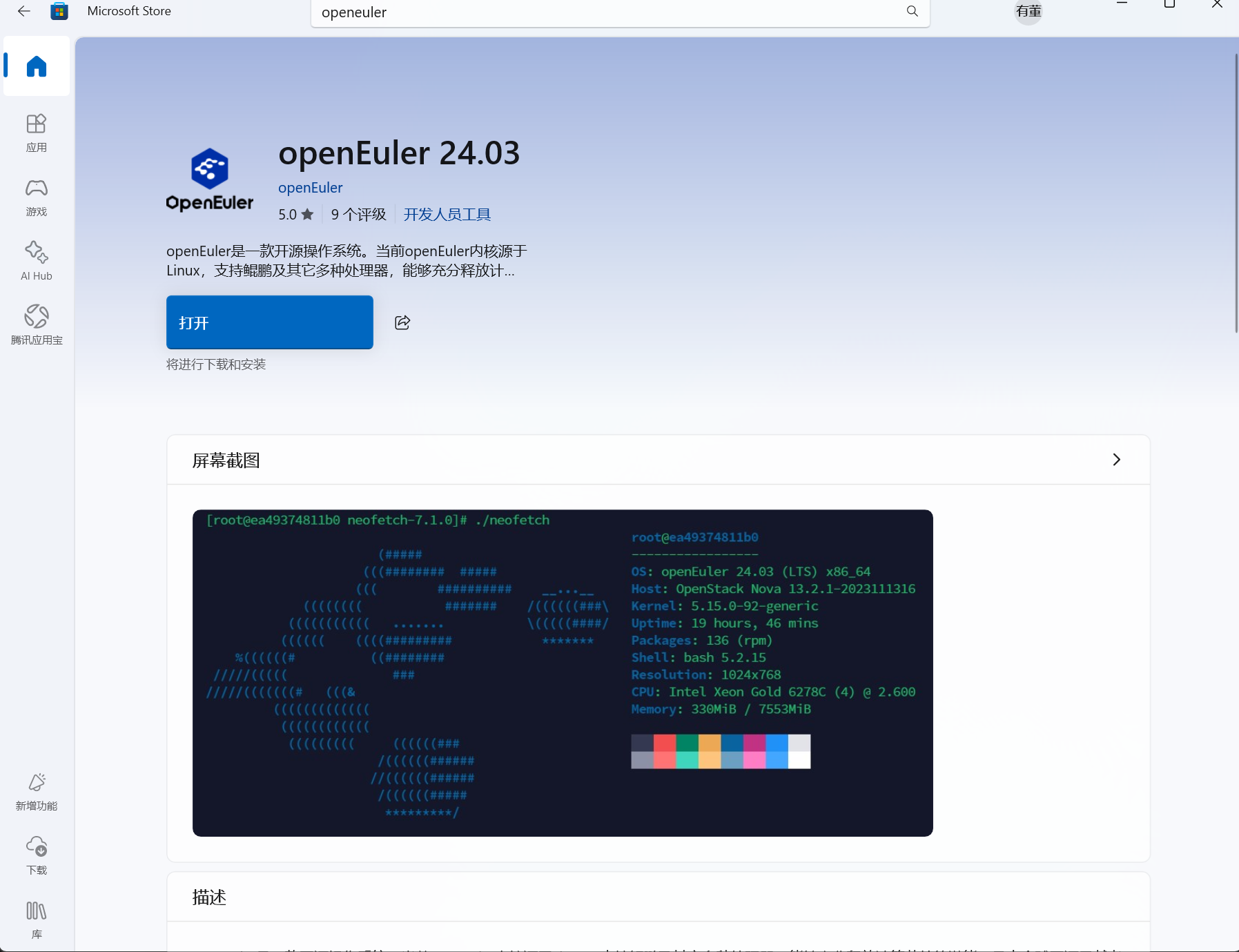This screenshot has width=1239, height=952.
Task: Open the 游戏 (Games) section
Action: 37,197
